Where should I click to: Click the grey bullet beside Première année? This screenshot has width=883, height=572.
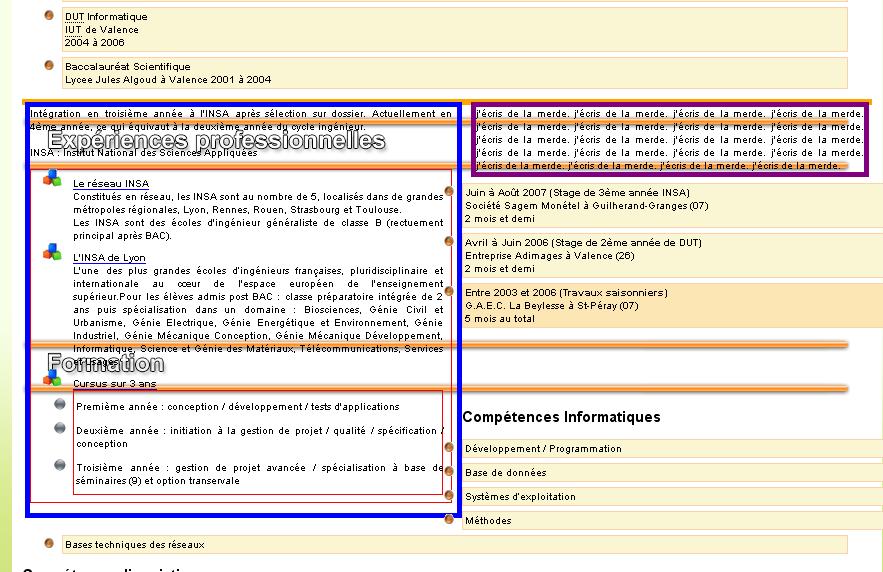pos(60,404)
